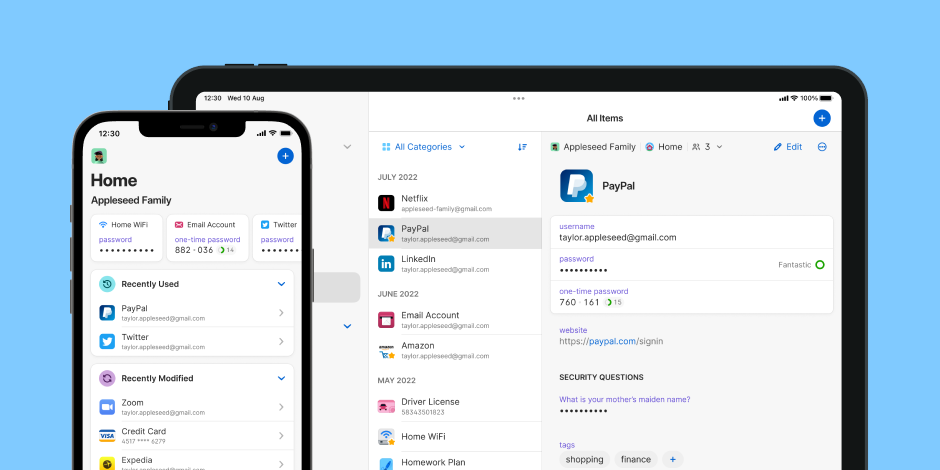Tap the Recently Used clock icon
940x470 pixels.
107,284
